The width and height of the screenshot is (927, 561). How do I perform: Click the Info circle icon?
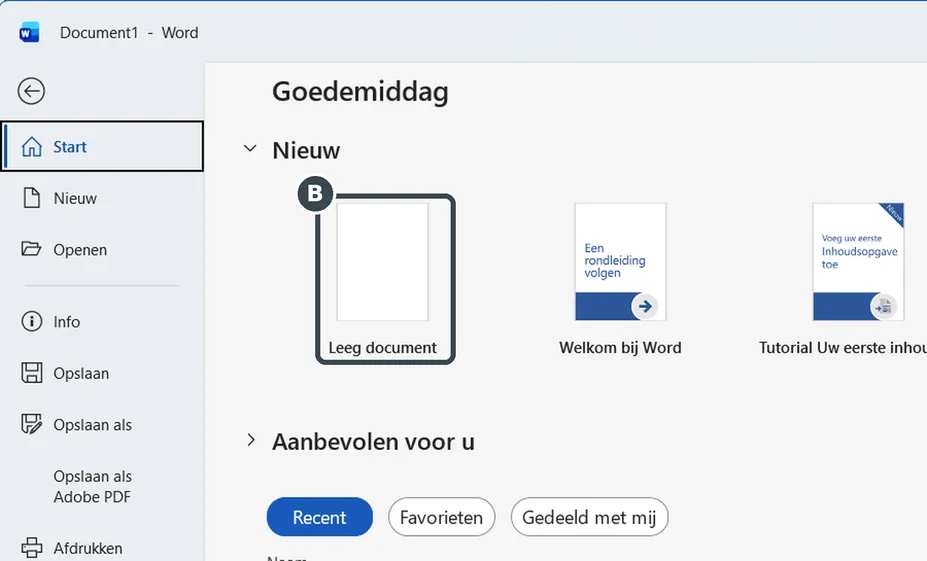click(31, 322)
